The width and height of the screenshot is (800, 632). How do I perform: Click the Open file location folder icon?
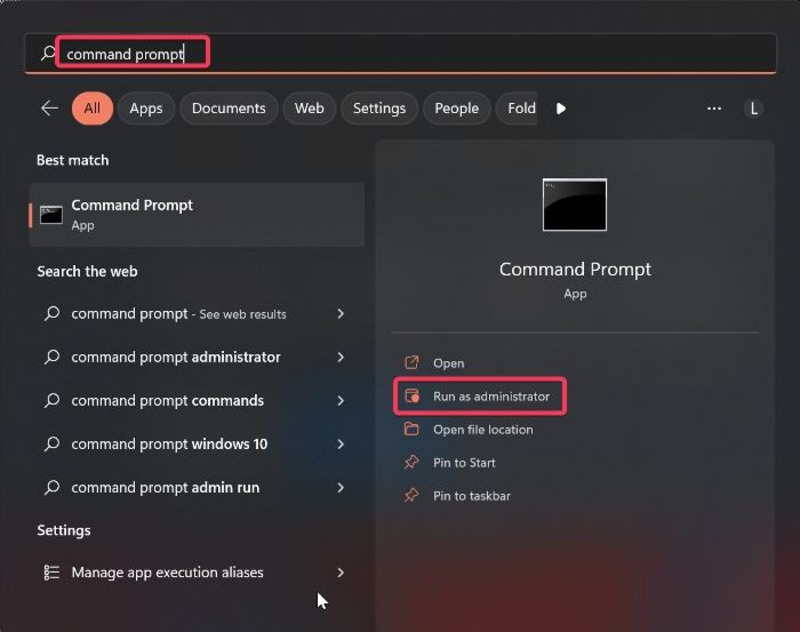coord(411,429)
